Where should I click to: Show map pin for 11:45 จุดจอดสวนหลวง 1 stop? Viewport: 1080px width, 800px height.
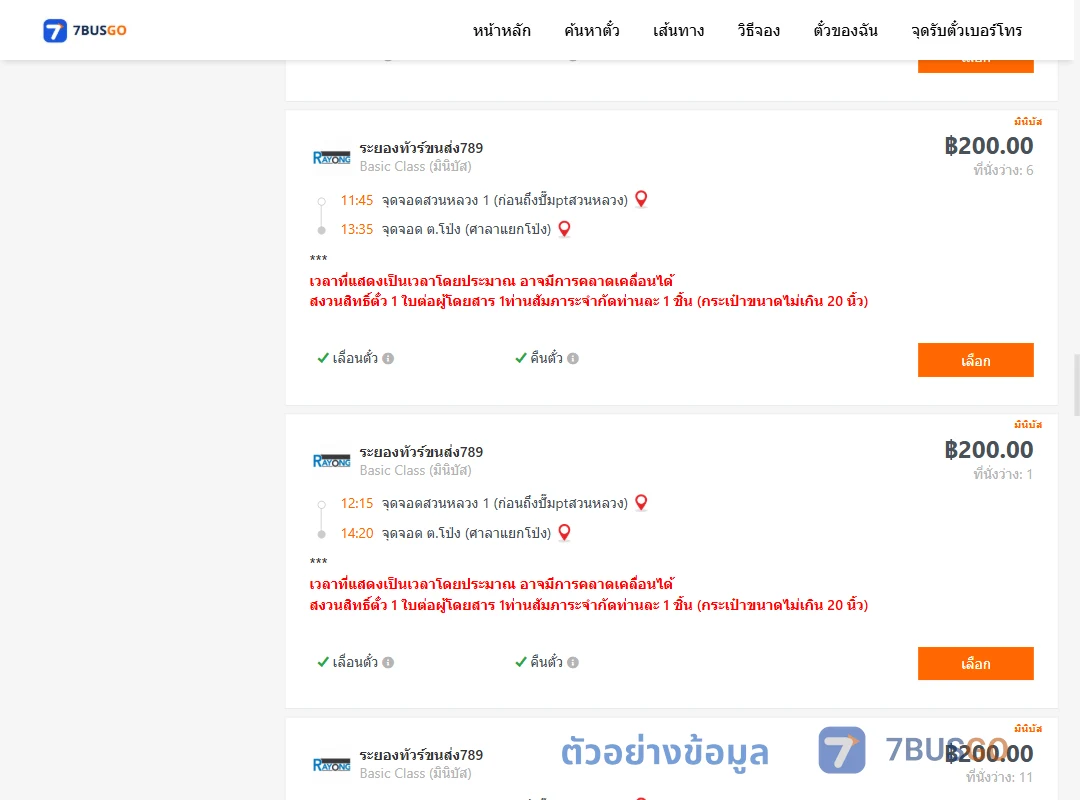pos(641,199)
